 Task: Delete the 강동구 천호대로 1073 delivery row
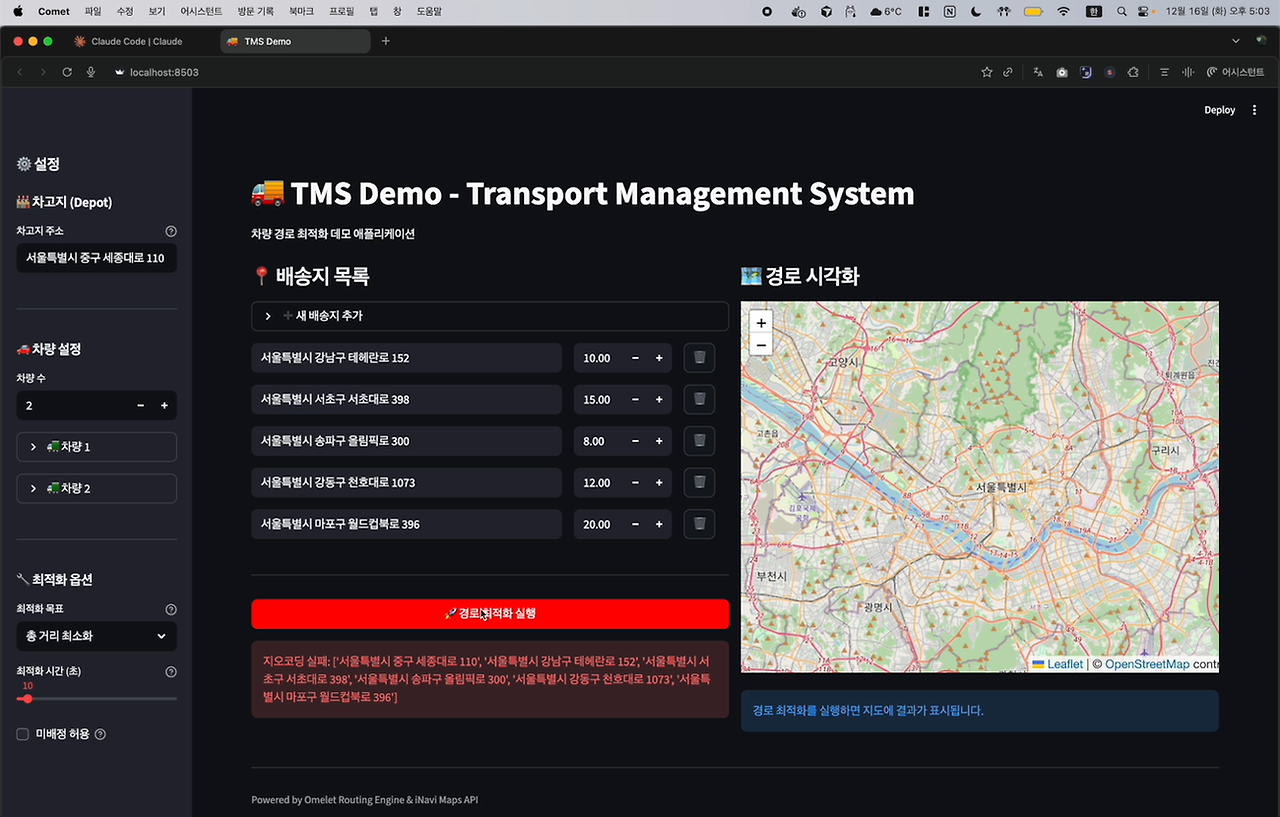699,482
